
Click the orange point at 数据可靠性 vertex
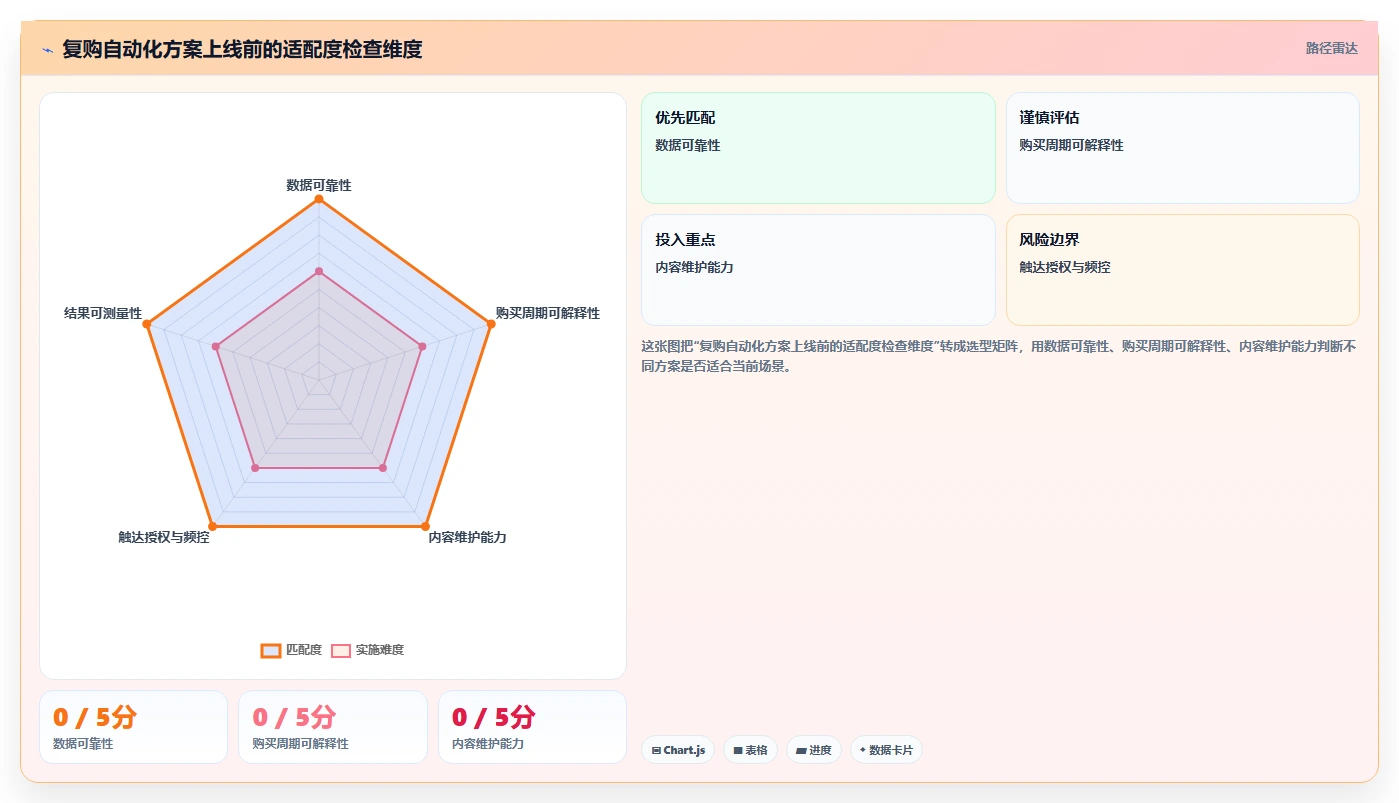click(x=319, y=199)
